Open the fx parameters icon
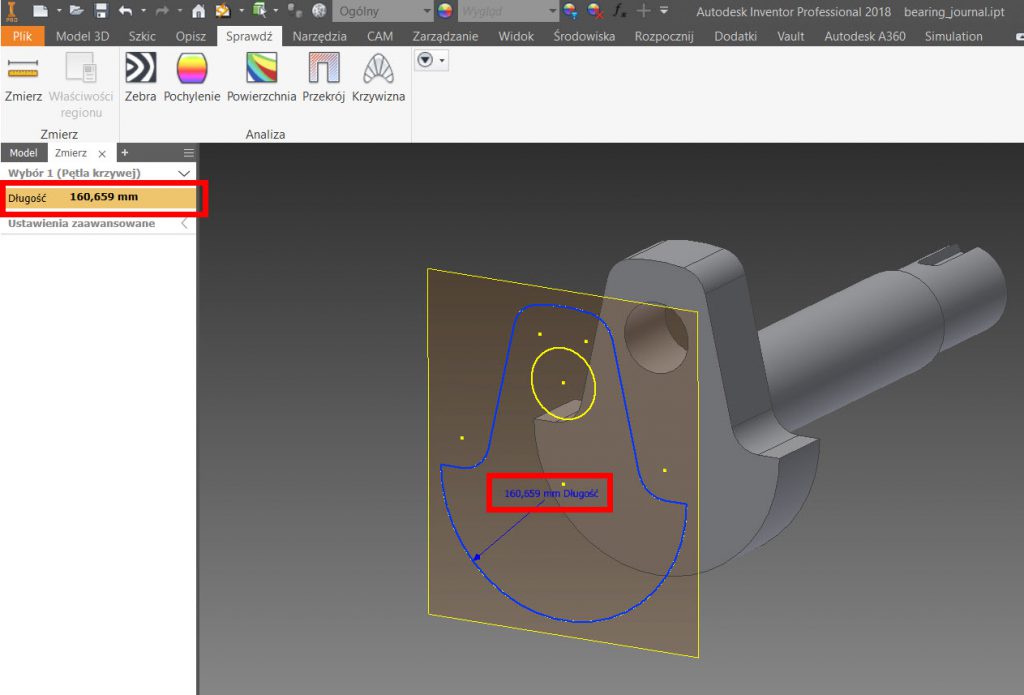The height and width of the screenshot is (695, 1024). click(x=620, y=11)
